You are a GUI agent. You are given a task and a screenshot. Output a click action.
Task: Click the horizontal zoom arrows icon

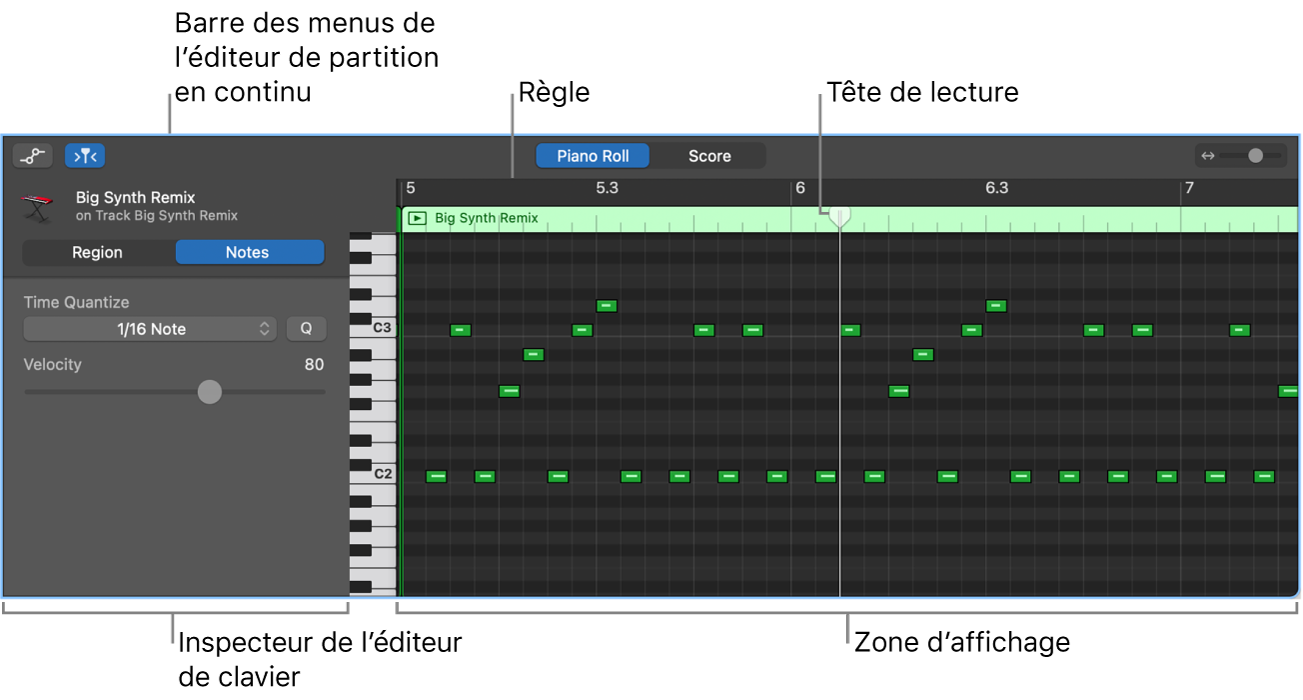point(1208,156)
